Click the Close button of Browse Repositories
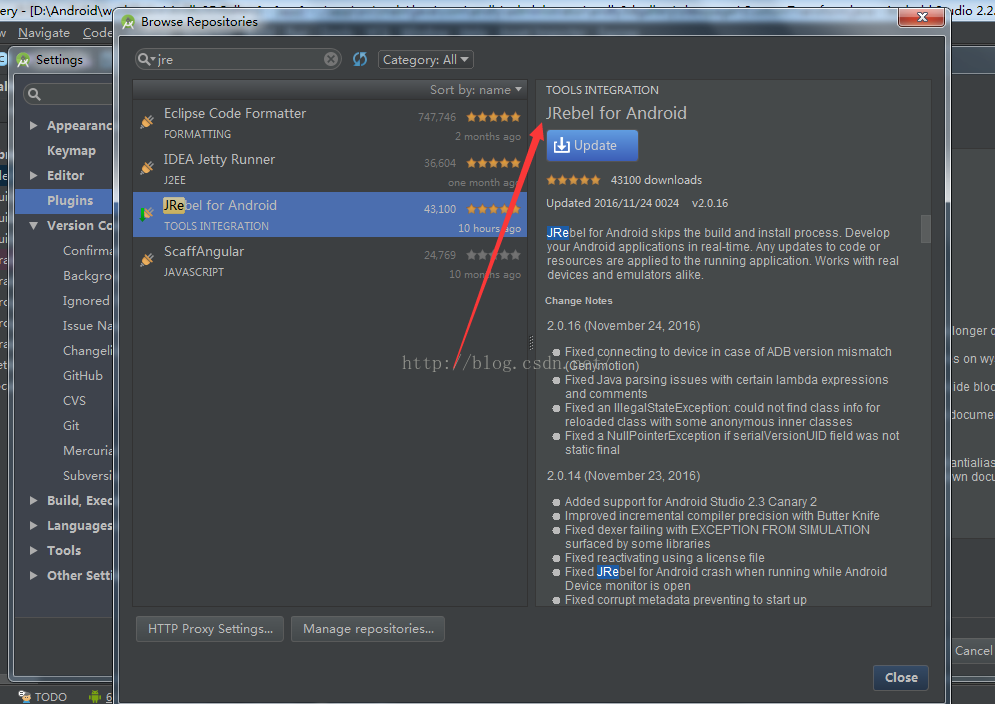The image size is (995, 704). coord(900,677)
